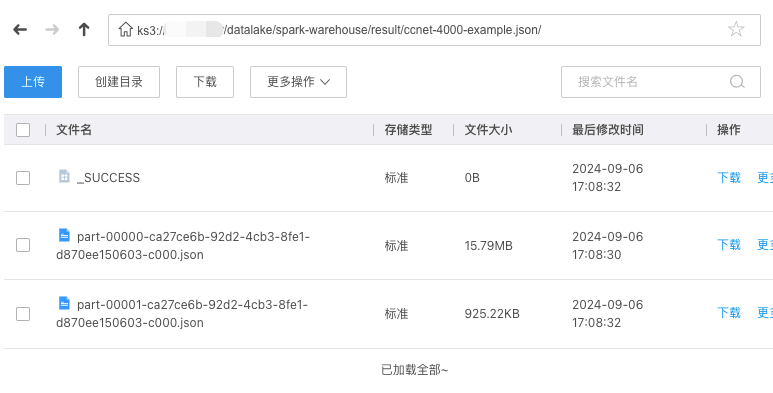Go up one directory level
This screenshot has height=393, width=773.
(x=84, y=30)
